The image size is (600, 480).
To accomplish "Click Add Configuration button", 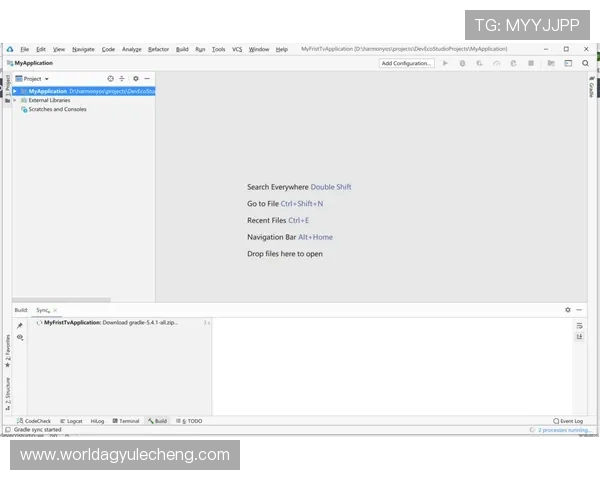I will tap(406, 63).
